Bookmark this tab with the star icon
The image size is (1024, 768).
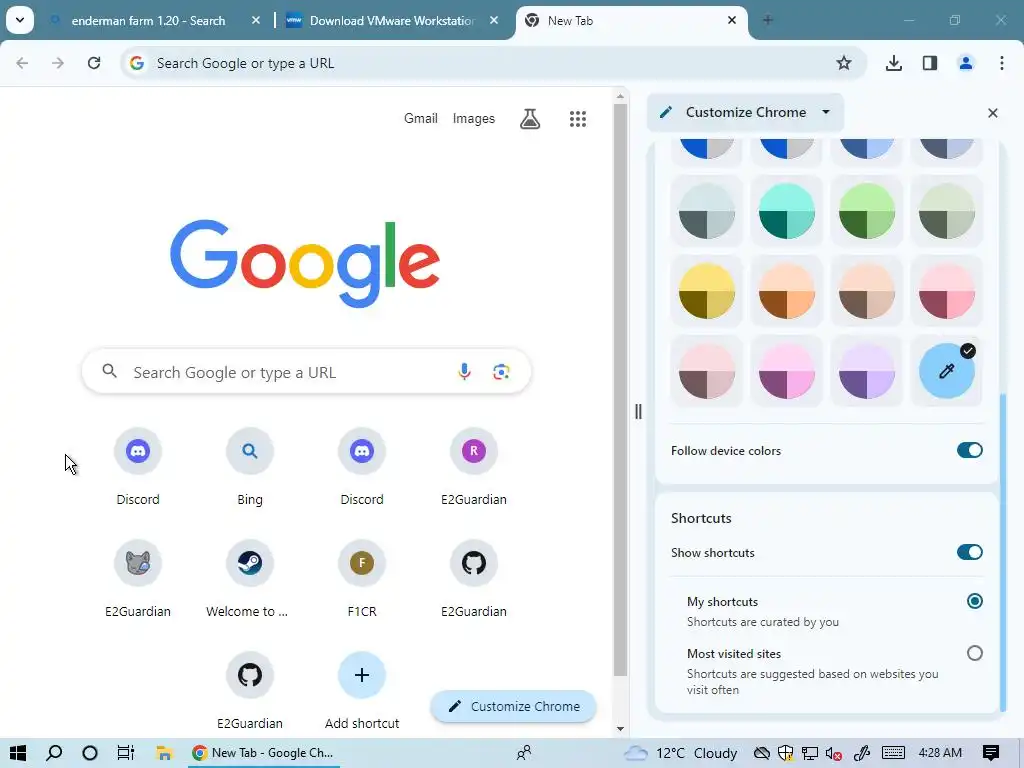coord(844,63)
